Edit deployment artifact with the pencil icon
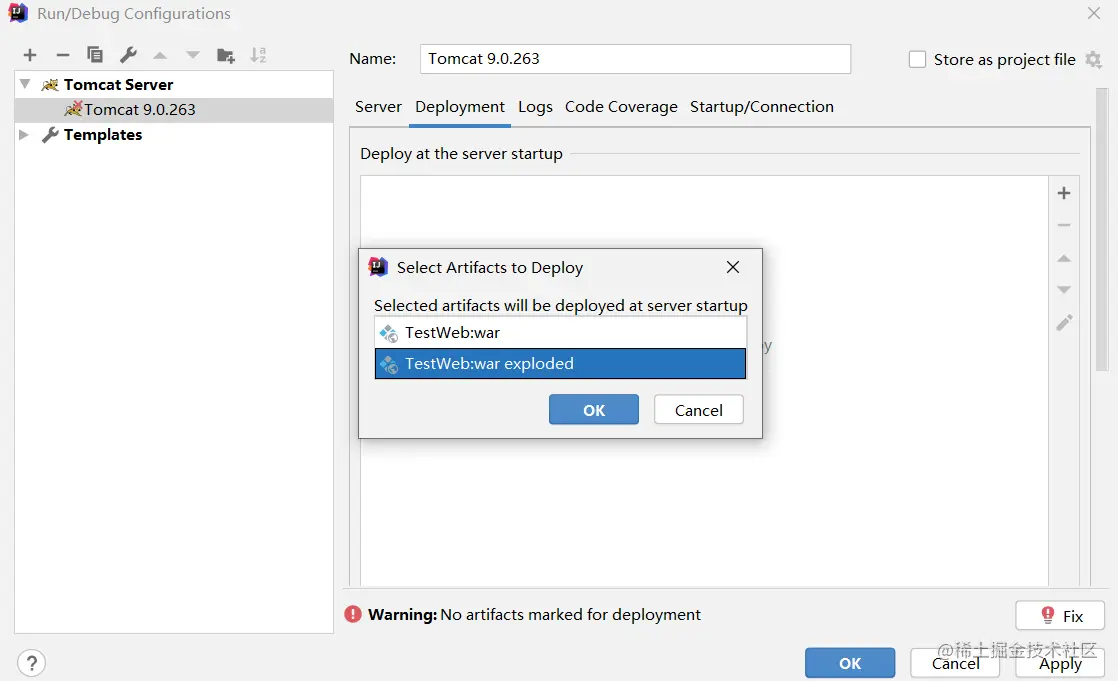Viewport: 1118px width, 681px height. coord(1064,322)
